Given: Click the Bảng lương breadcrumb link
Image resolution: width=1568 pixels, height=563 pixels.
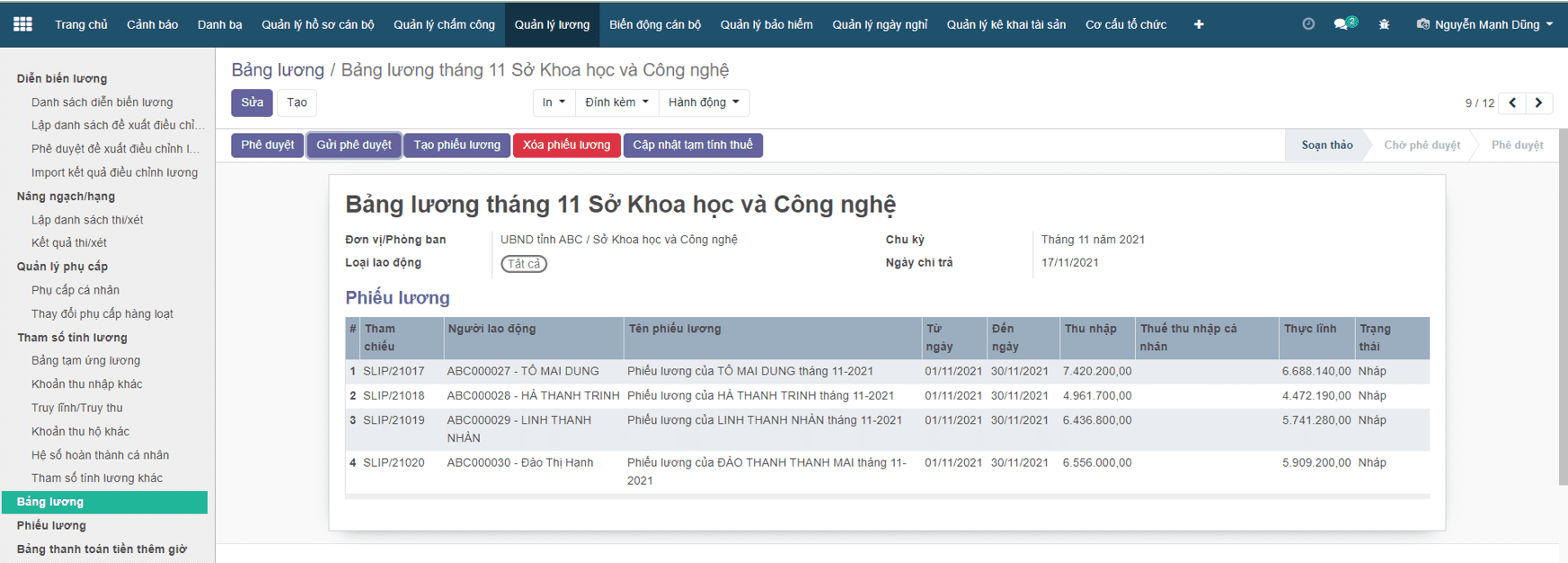Looking at the screenshot, I should 278,70.
